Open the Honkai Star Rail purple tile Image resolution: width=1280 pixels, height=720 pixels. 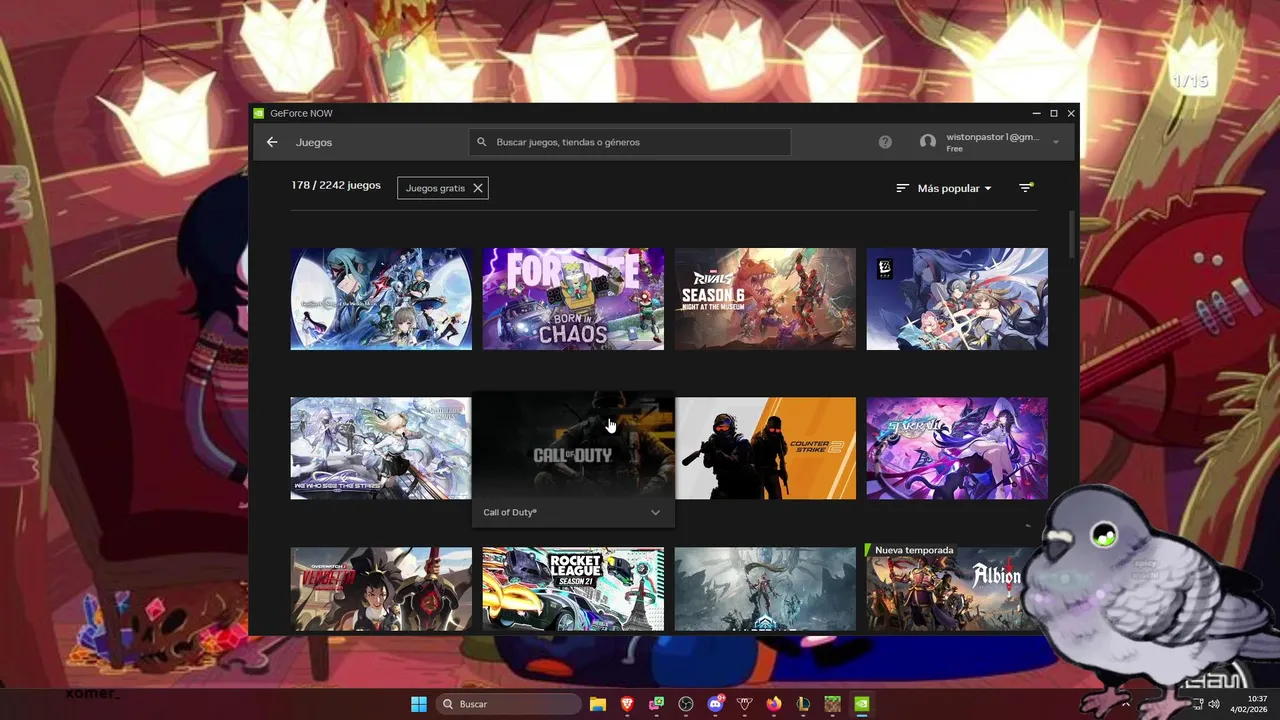pos(957,448)
